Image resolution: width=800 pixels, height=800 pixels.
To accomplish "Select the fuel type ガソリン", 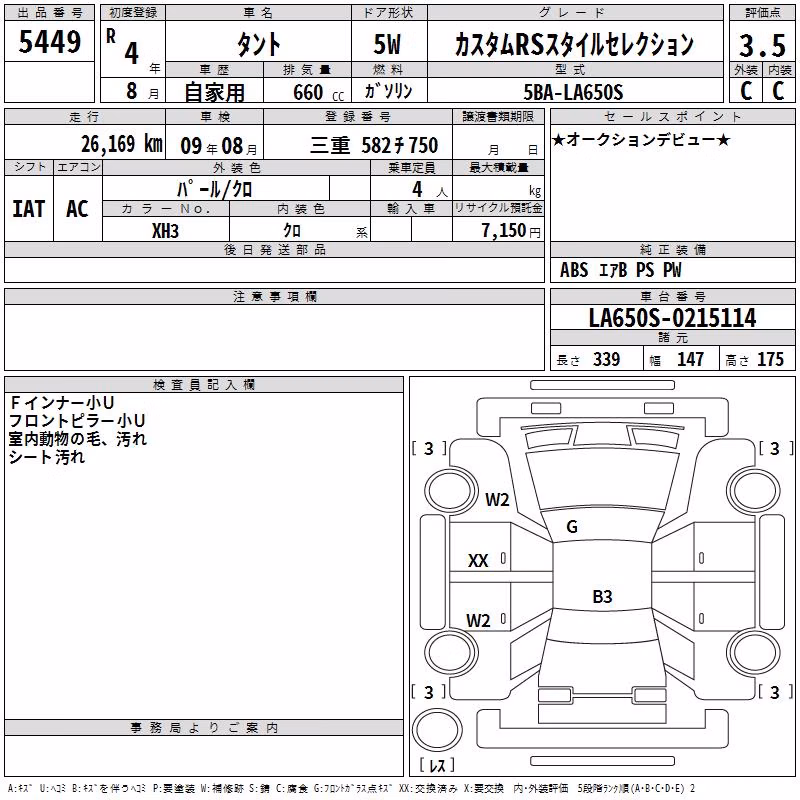I will 388,91.
